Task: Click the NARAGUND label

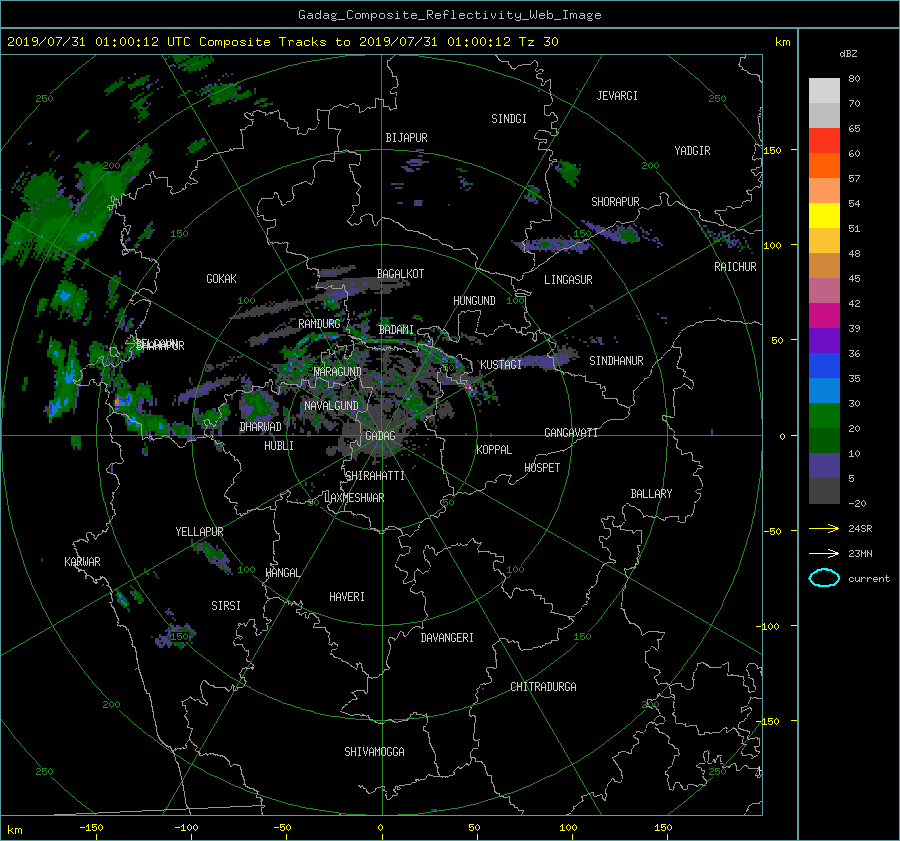Action: (x=337, y=372)
